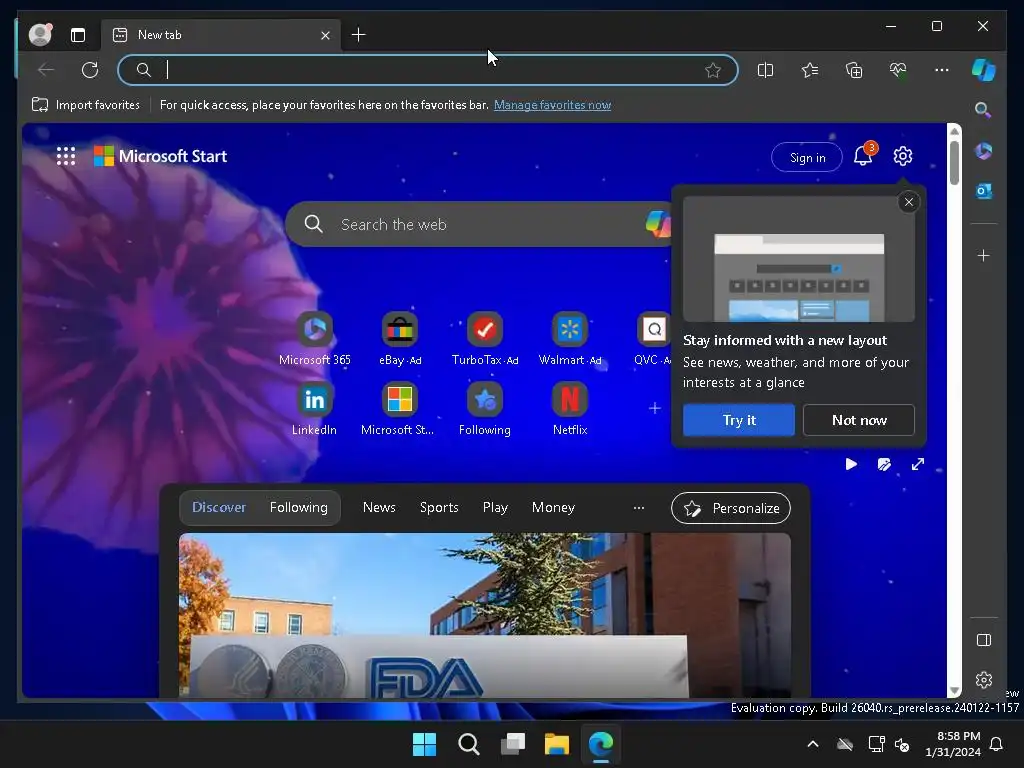Image resolution: width=1024 pixels, height=768 pixels.
Task: Select the Play tab
Action: point(495,507)
